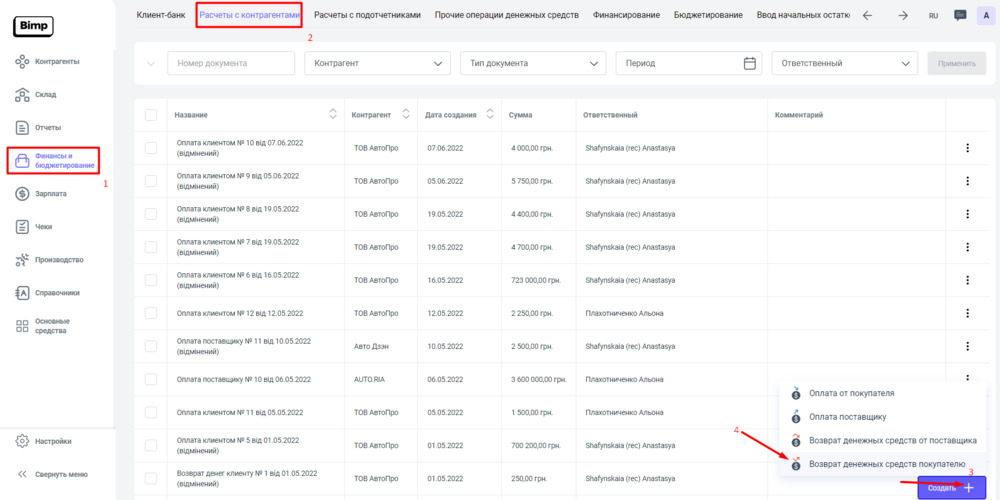Click the calendar icon in Период field
1000x500 pixels.
point(750,63)
